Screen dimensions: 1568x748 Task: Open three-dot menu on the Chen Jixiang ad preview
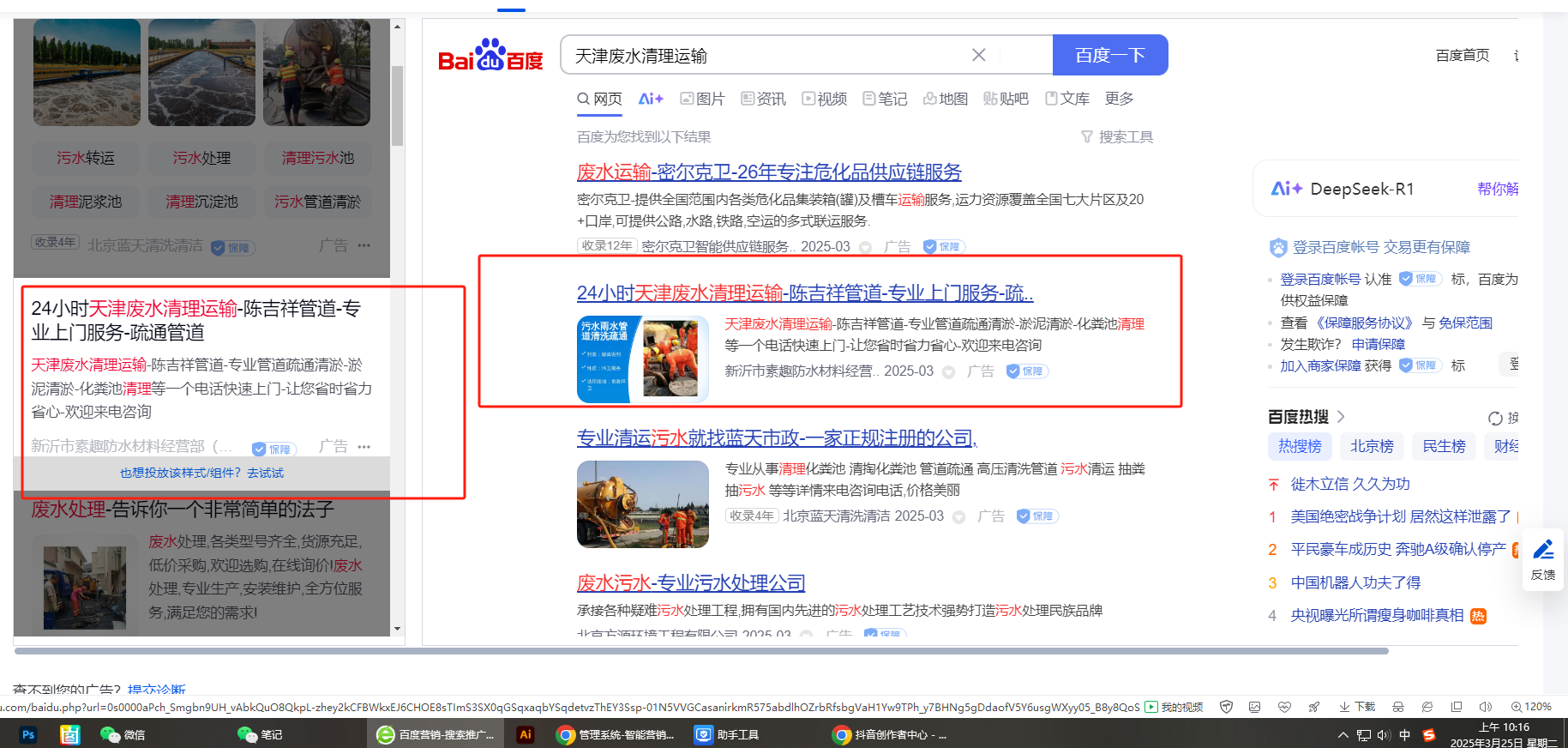click(364, 447)
